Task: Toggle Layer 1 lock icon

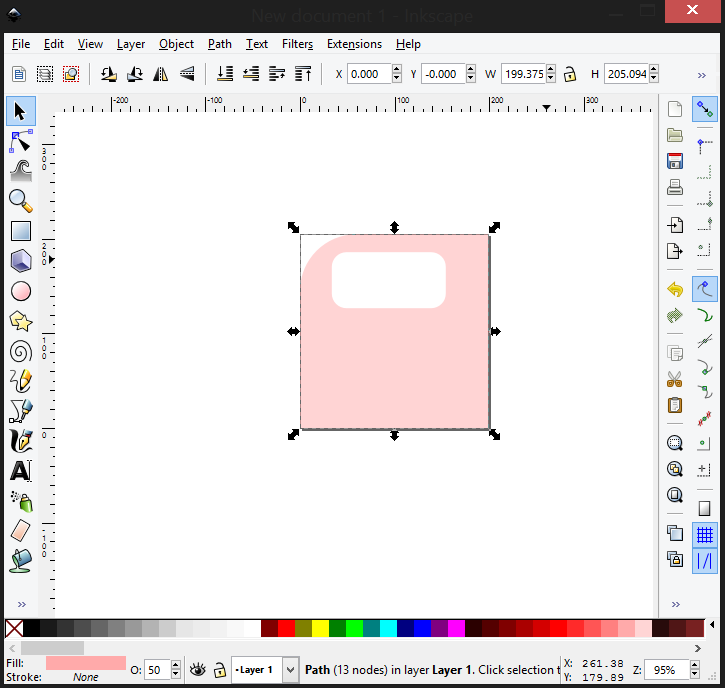Action: coord(220,670)
